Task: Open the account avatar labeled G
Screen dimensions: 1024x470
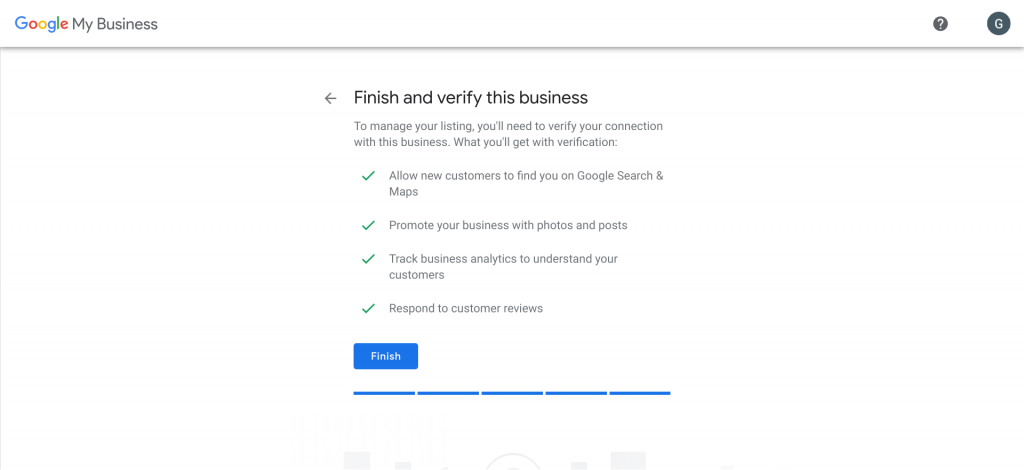Action: point(998,24)
